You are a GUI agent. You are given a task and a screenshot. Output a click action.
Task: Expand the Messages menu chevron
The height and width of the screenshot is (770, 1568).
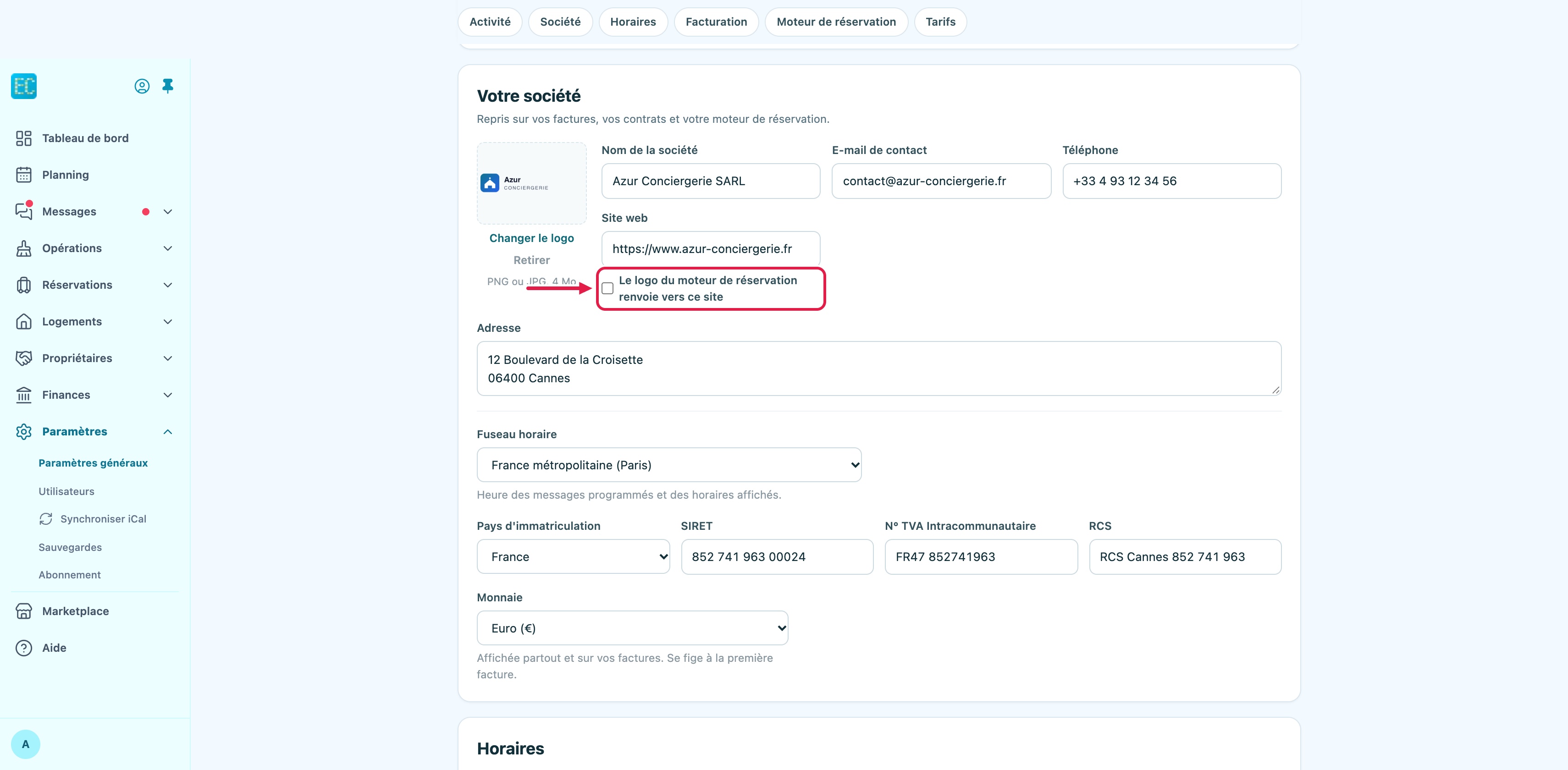pyautogui.click(x=168, y=212)
